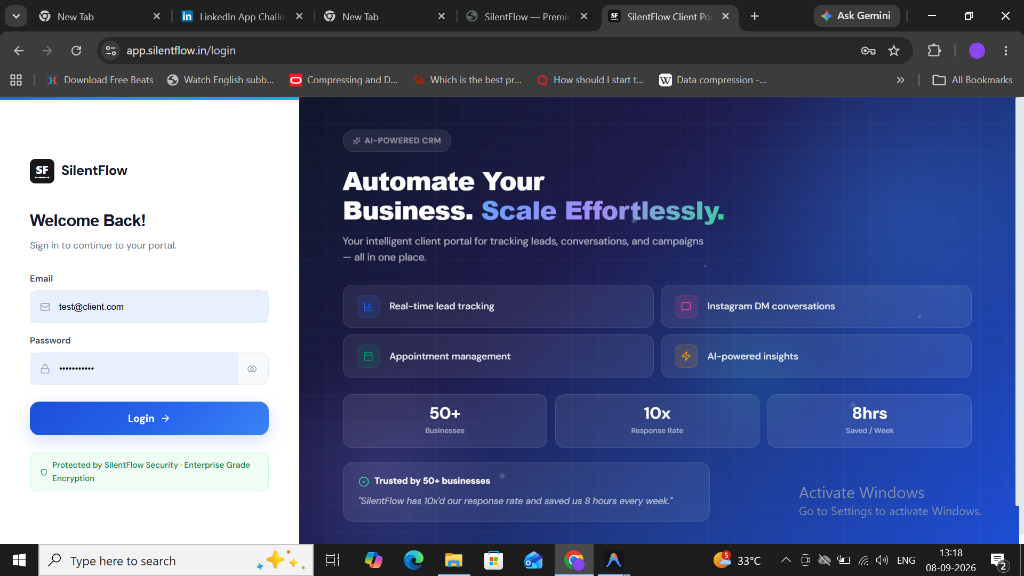Image resolution: width=1024 pixels, height=576 pixels.
Task: Open a new browser tab
Action: click(x=754, y=16)
